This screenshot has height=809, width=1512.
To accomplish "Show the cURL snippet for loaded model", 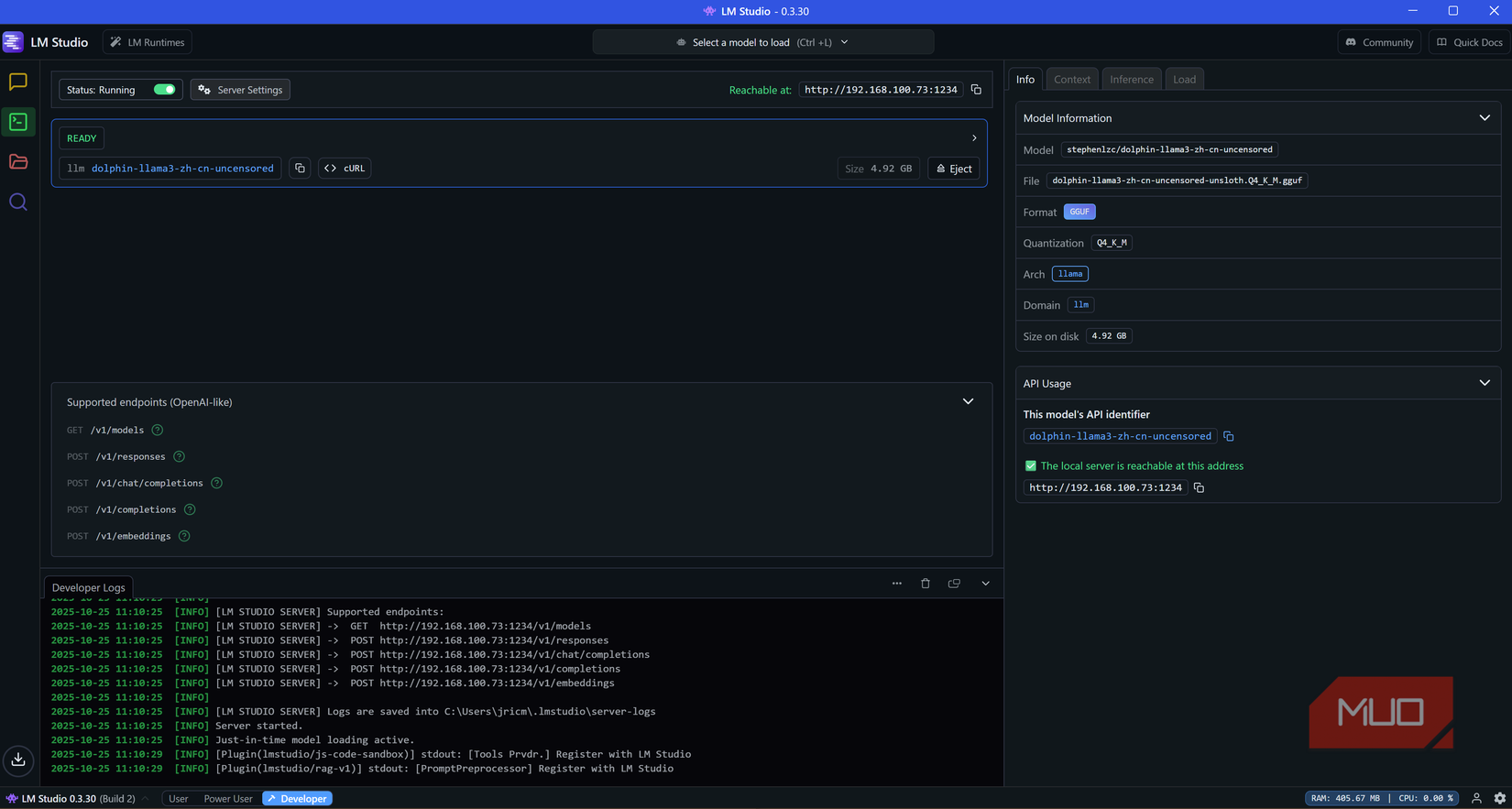I will 345,169.
